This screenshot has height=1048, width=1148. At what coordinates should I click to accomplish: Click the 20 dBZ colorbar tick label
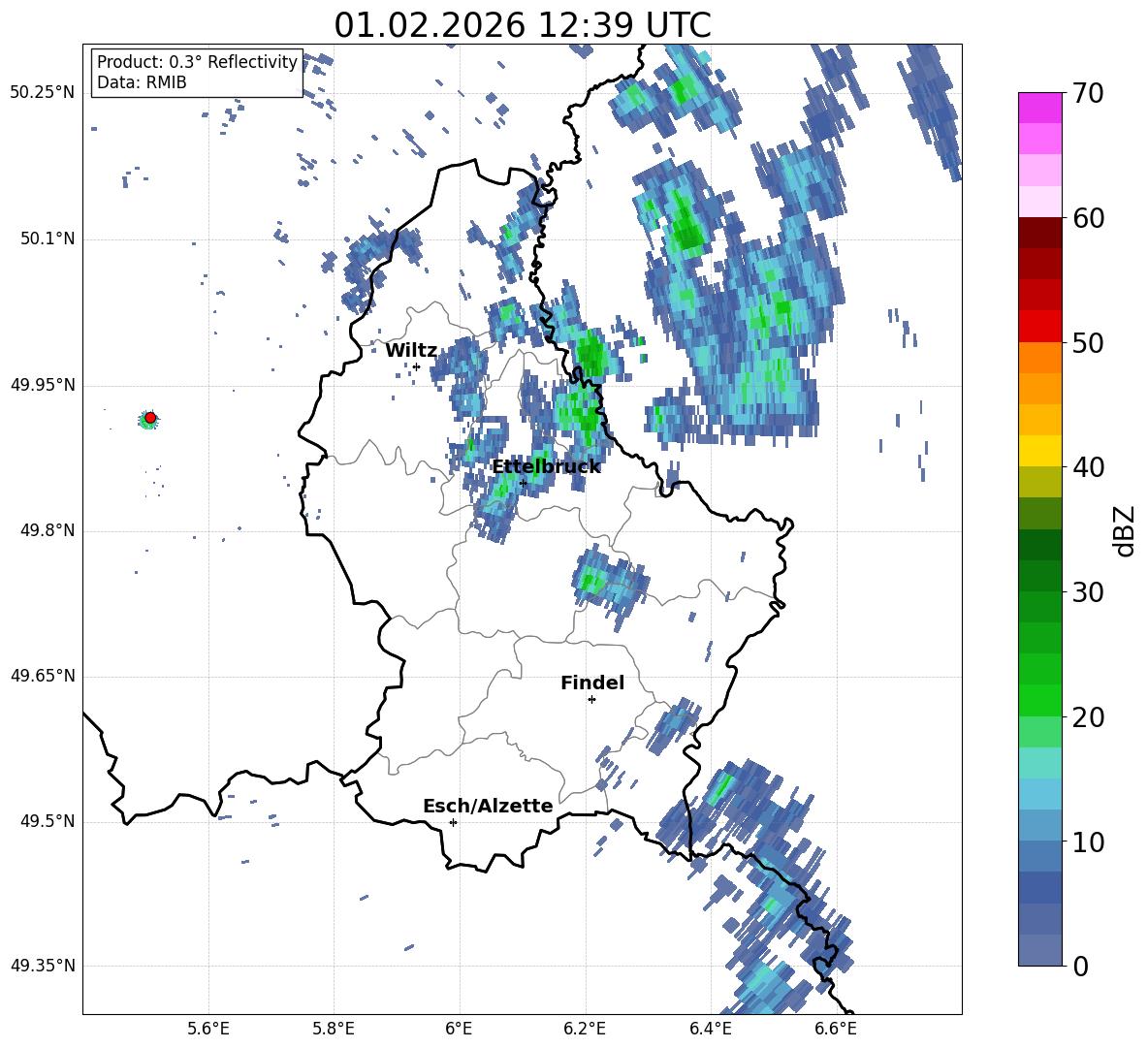(x=1088, y=717)
